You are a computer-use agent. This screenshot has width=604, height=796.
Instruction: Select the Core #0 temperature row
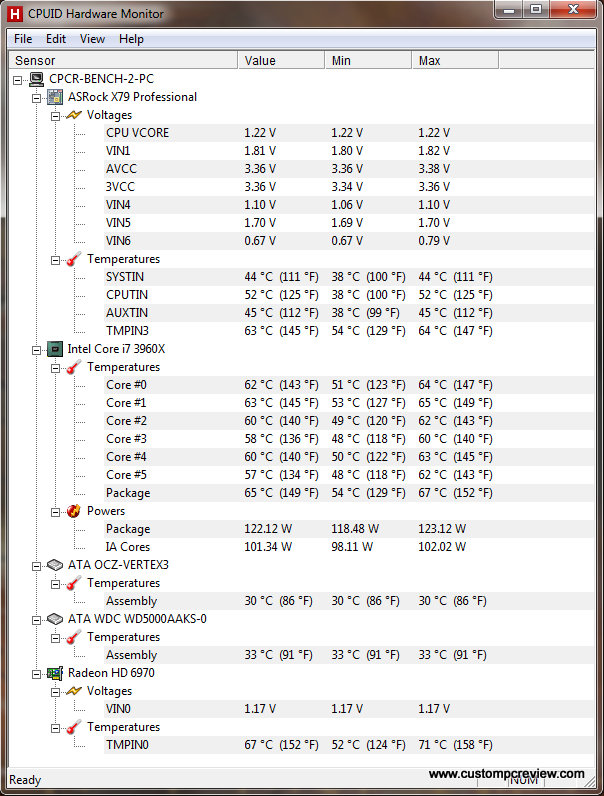click(349, 385)
